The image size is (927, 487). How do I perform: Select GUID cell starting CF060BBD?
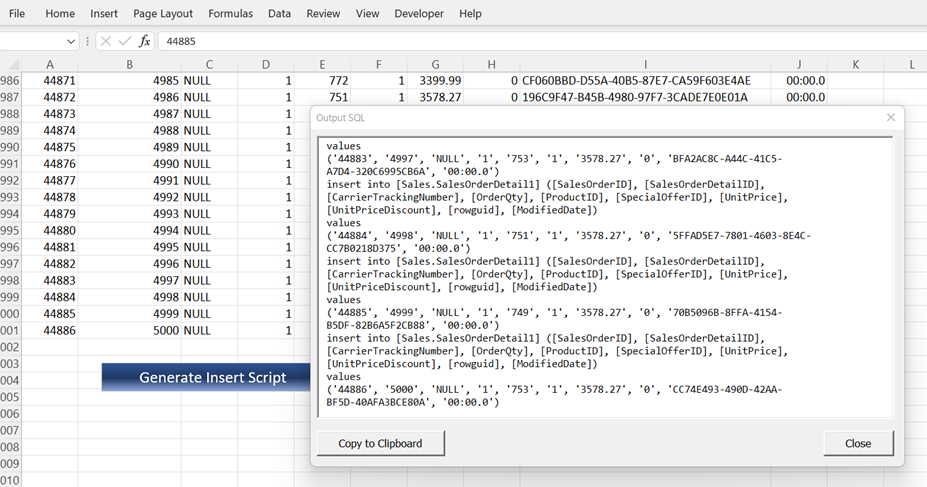pos(645,80)
